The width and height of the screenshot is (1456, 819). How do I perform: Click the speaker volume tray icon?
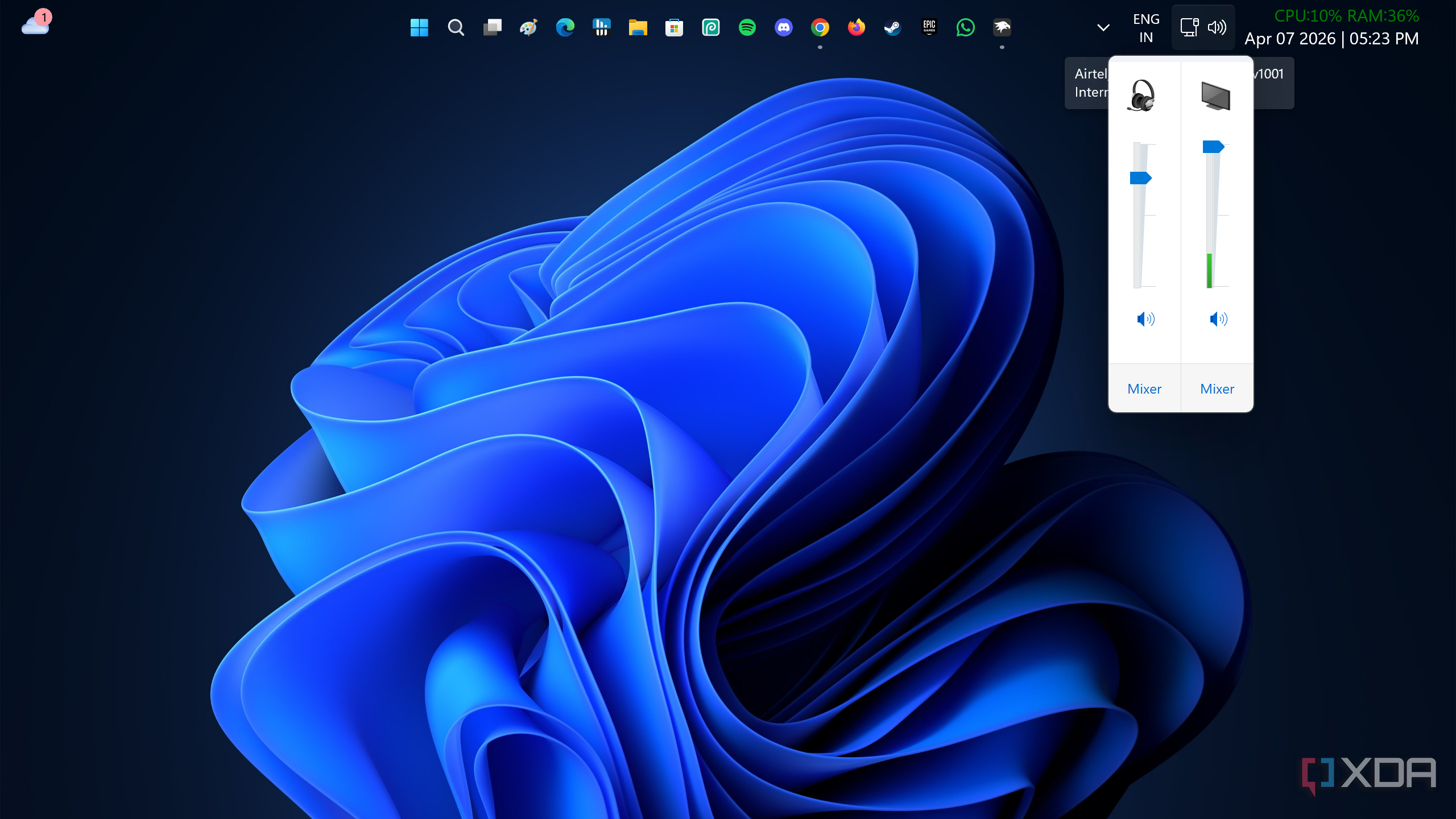tap(1217, 27)
